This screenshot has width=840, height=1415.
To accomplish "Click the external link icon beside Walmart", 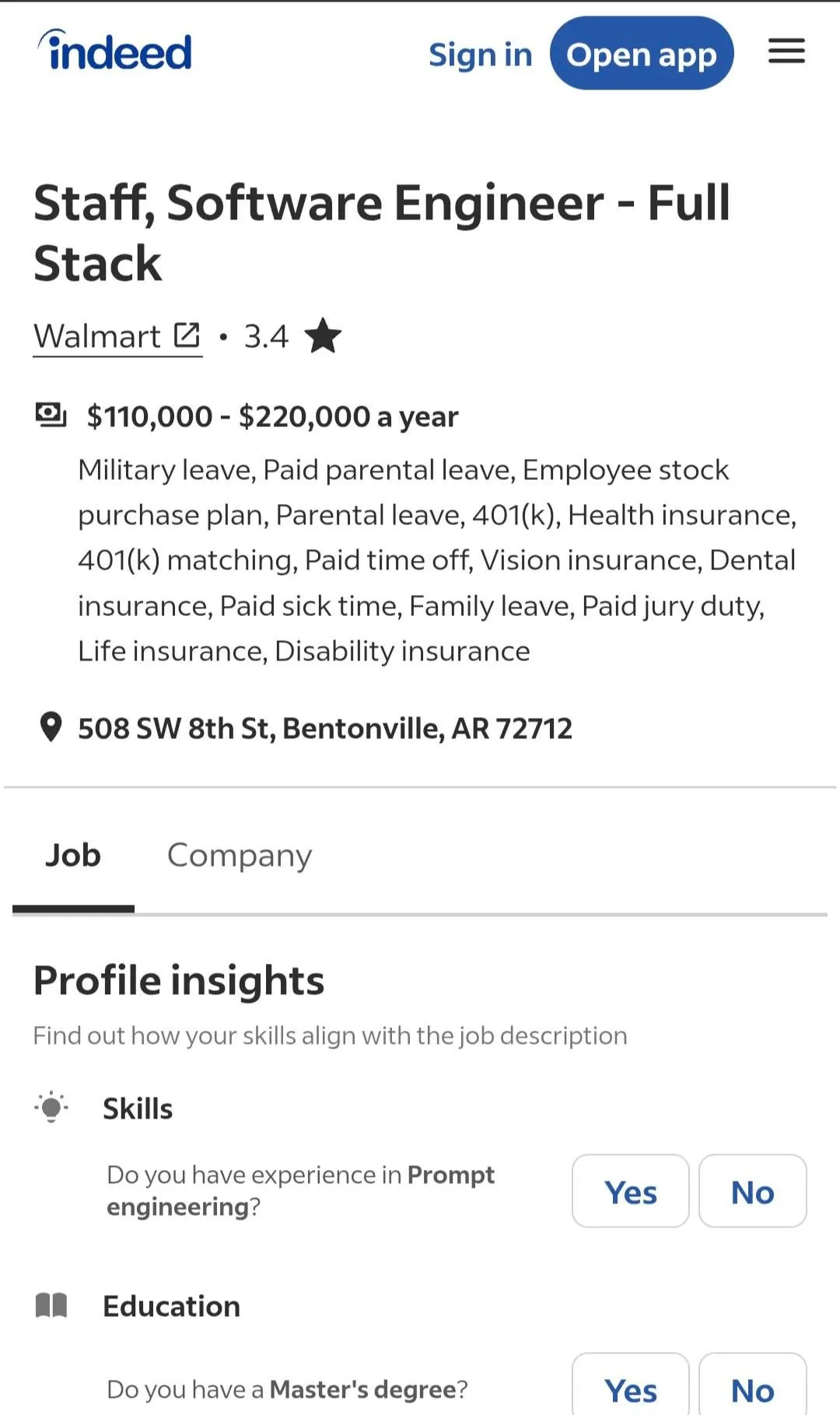I will 187,335.
